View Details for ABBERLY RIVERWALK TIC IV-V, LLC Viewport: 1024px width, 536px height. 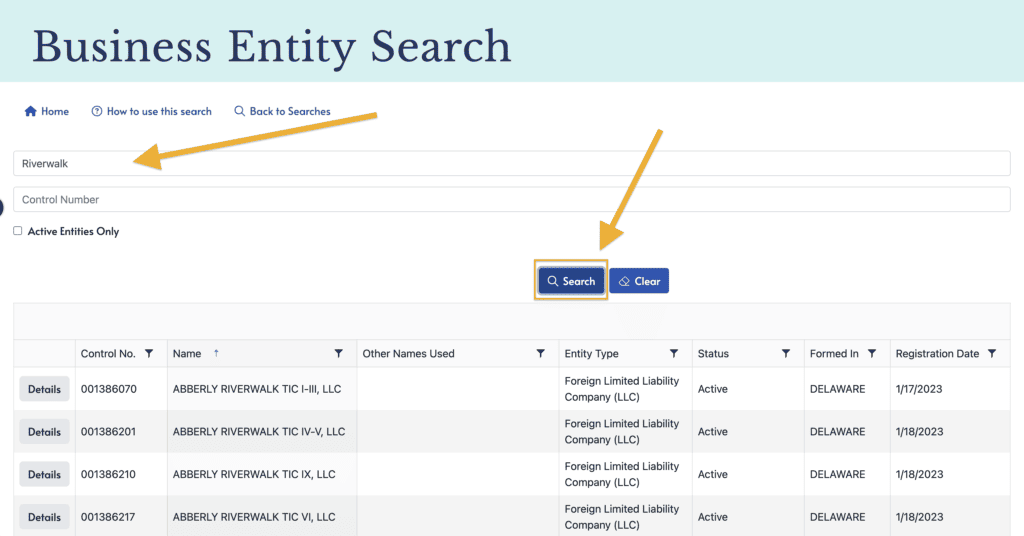tap(44, 432)
